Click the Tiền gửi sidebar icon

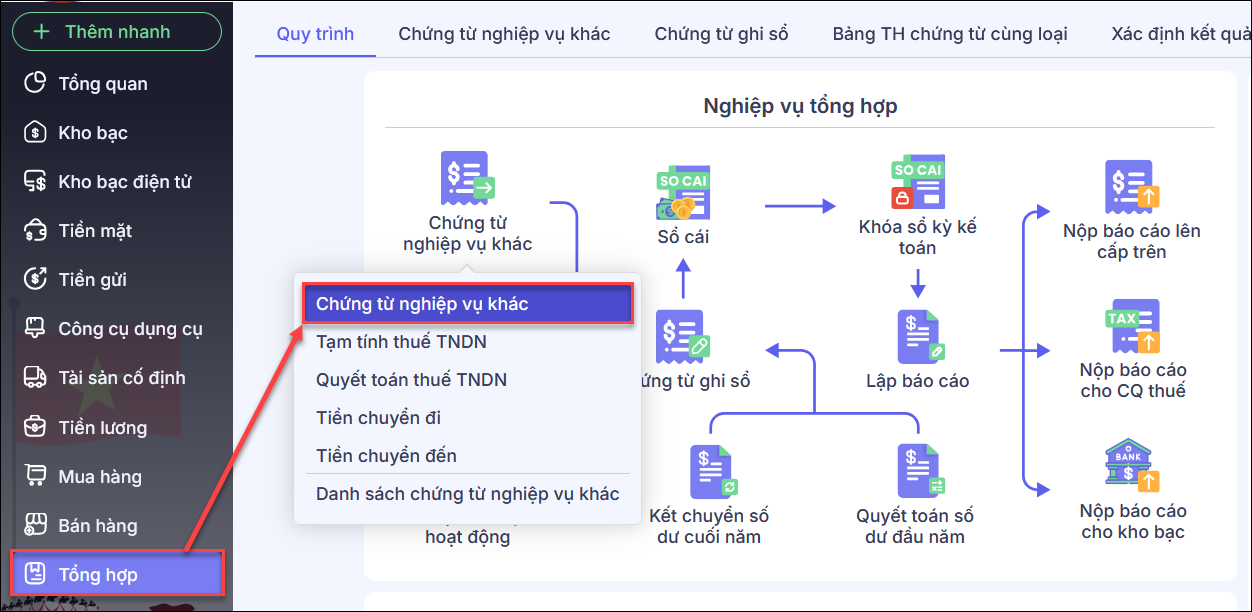(35, 279)
